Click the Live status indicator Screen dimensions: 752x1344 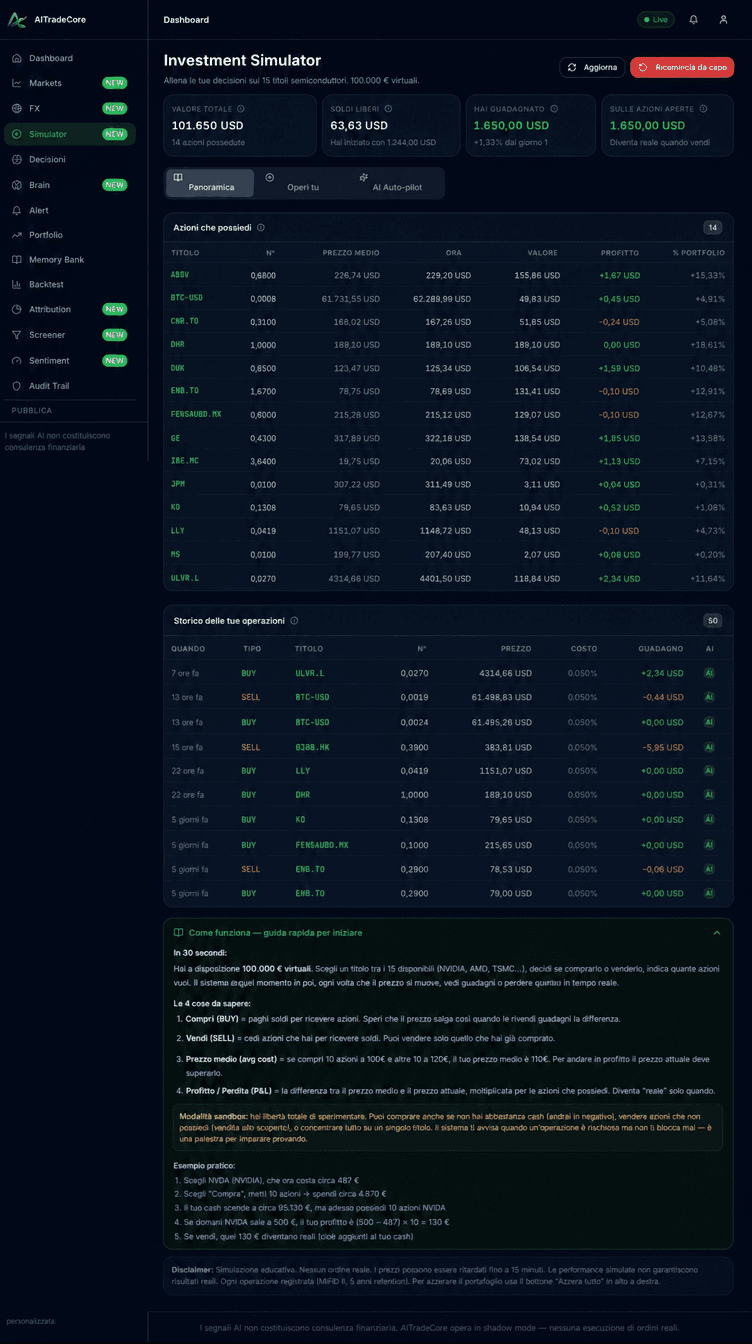(x=656, y=19)
